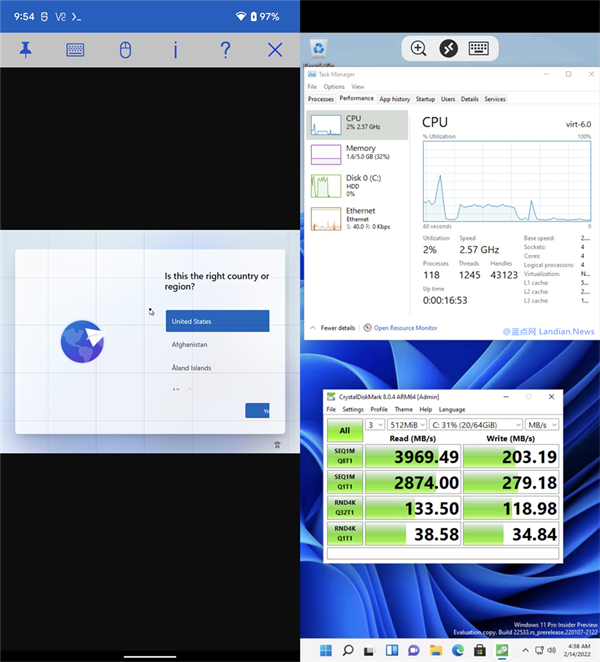Open CrystalDiskMark Language menu
Screen dimensions: 600x662
[x=452, y=410]
